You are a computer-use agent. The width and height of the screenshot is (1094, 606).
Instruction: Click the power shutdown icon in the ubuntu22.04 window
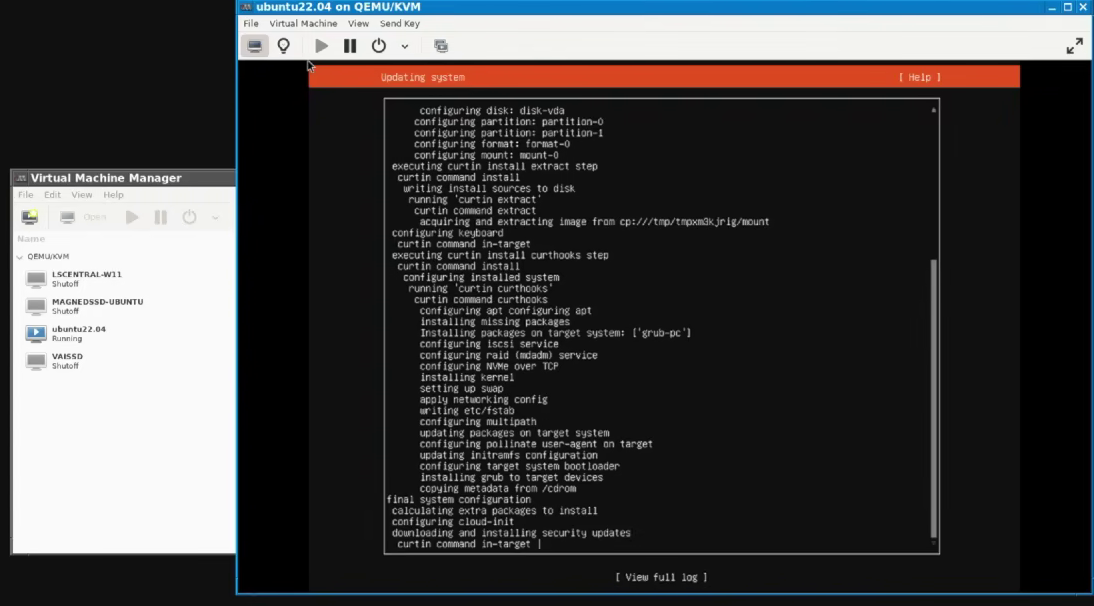click(x=378, y=46)
